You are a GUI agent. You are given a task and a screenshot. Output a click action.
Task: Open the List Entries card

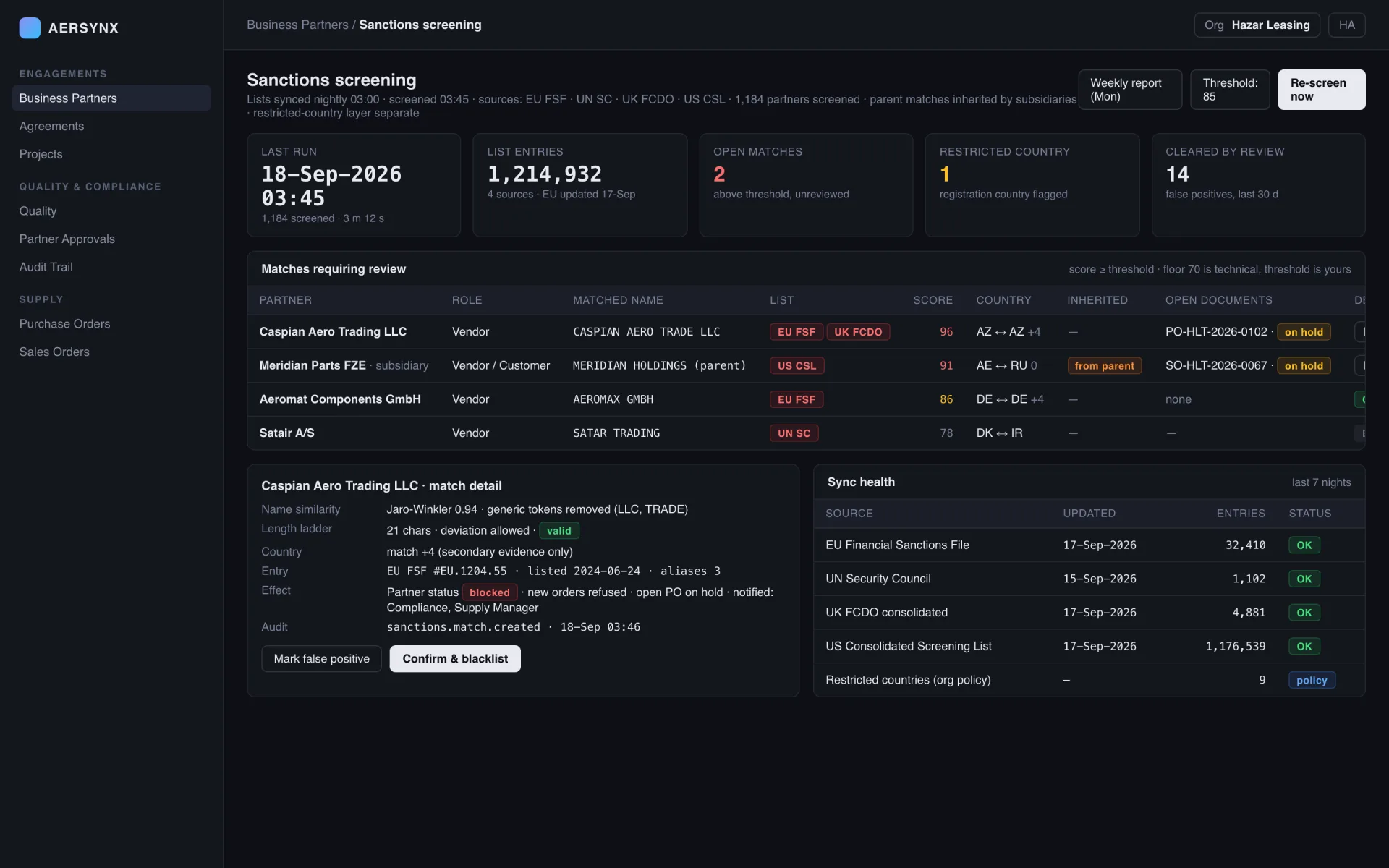click(x=579, y=185)
